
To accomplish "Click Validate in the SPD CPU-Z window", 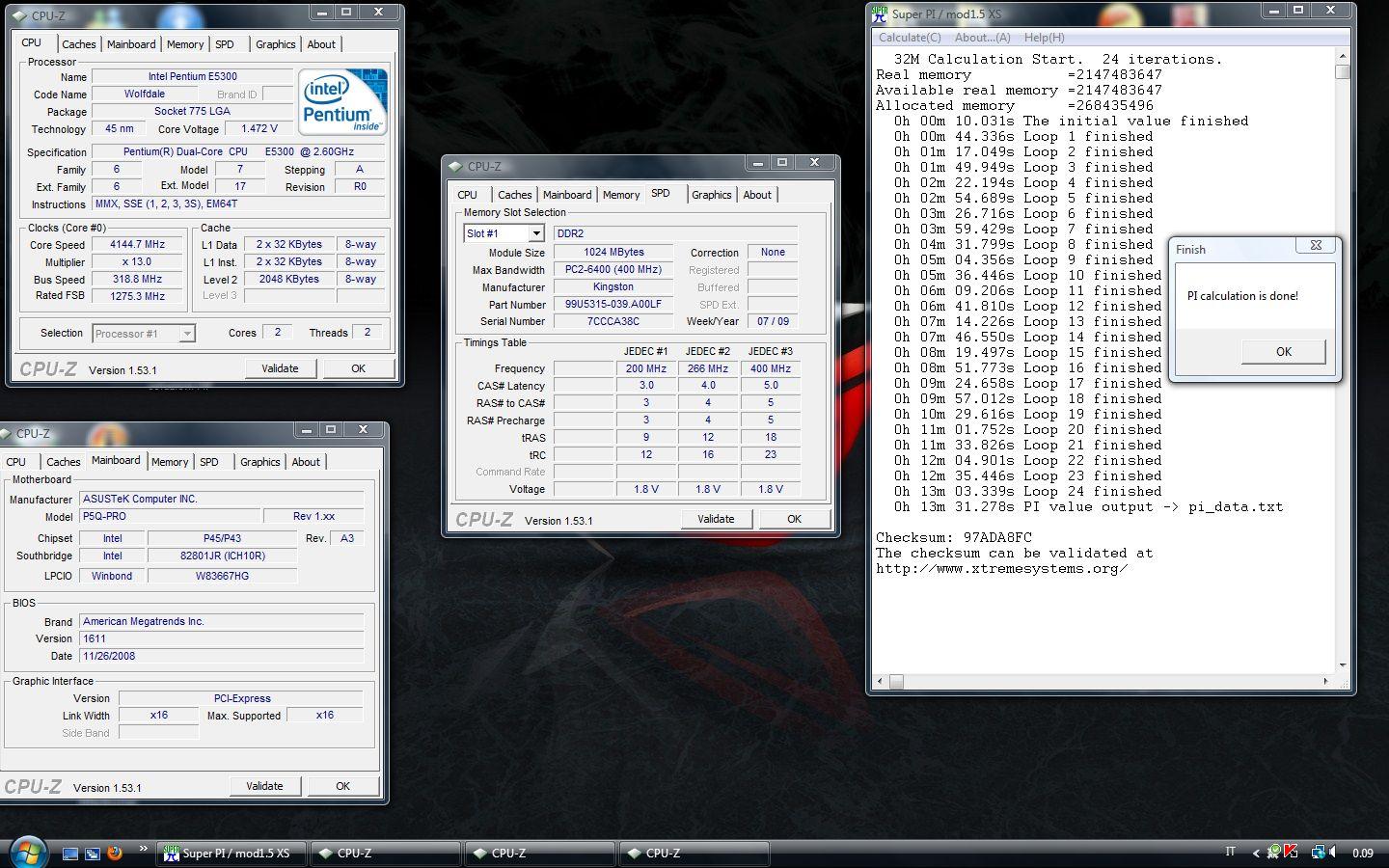I will coord(716,519).
